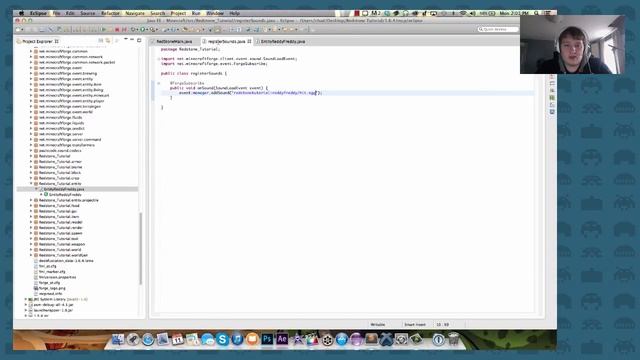
Task: Open the App Store dock icon
Action: (342, 339)
